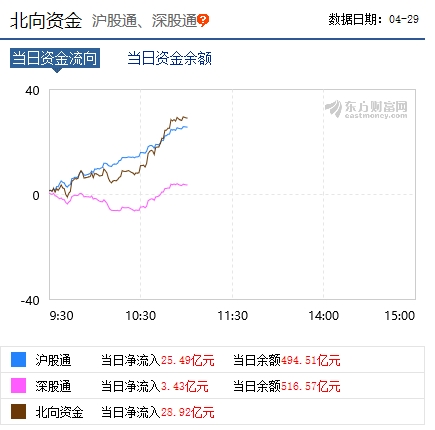Click the 14:00 time axis label

tap(323, 315)
